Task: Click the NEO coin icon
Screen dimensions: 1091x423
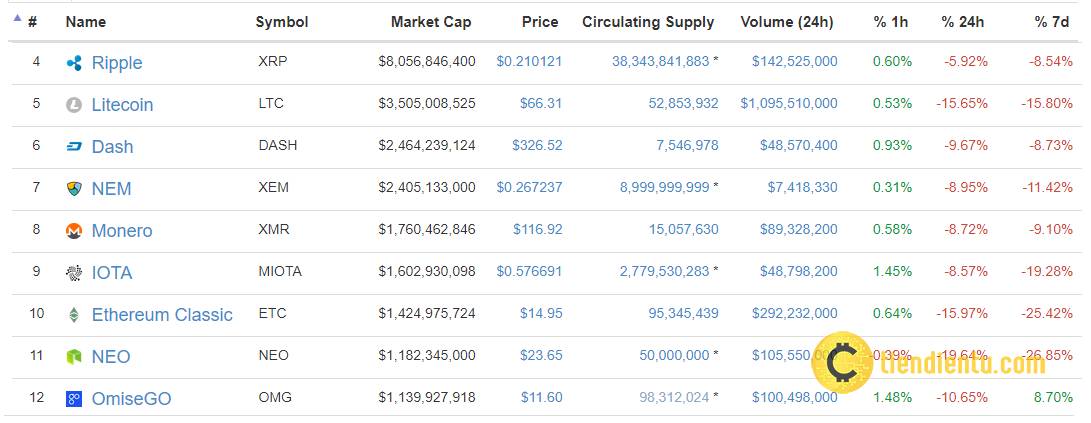Action: (x=74, y=357)
